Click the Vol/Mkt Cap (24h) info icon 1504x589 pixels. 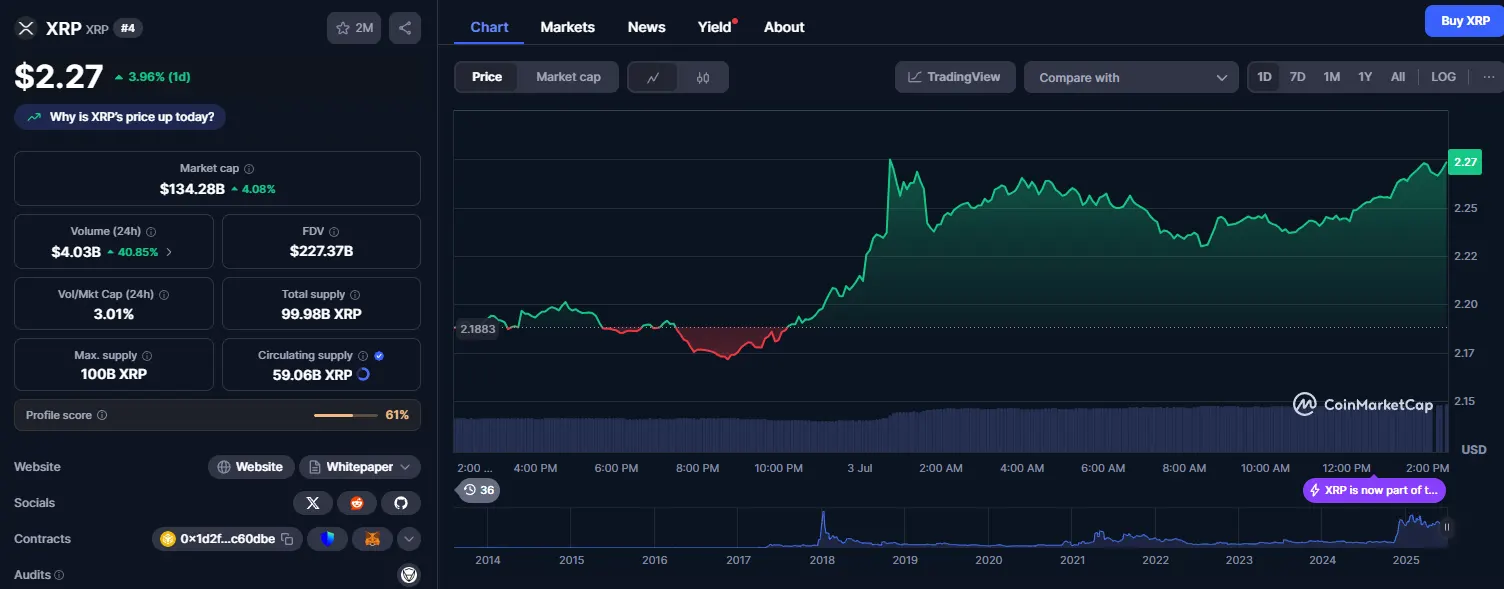click(x=164, y=295)
